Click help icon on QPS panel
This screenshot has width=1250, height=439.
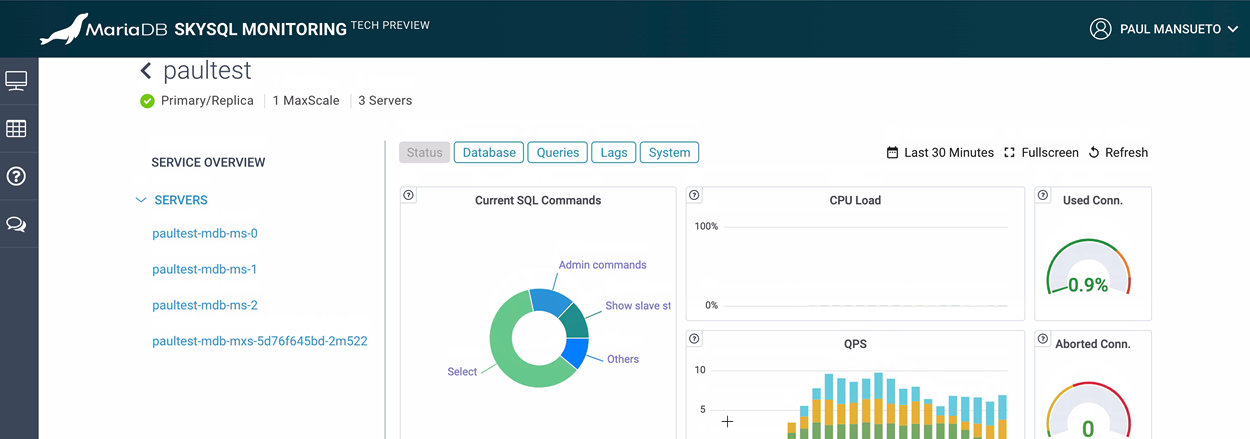tap(694, 339)
